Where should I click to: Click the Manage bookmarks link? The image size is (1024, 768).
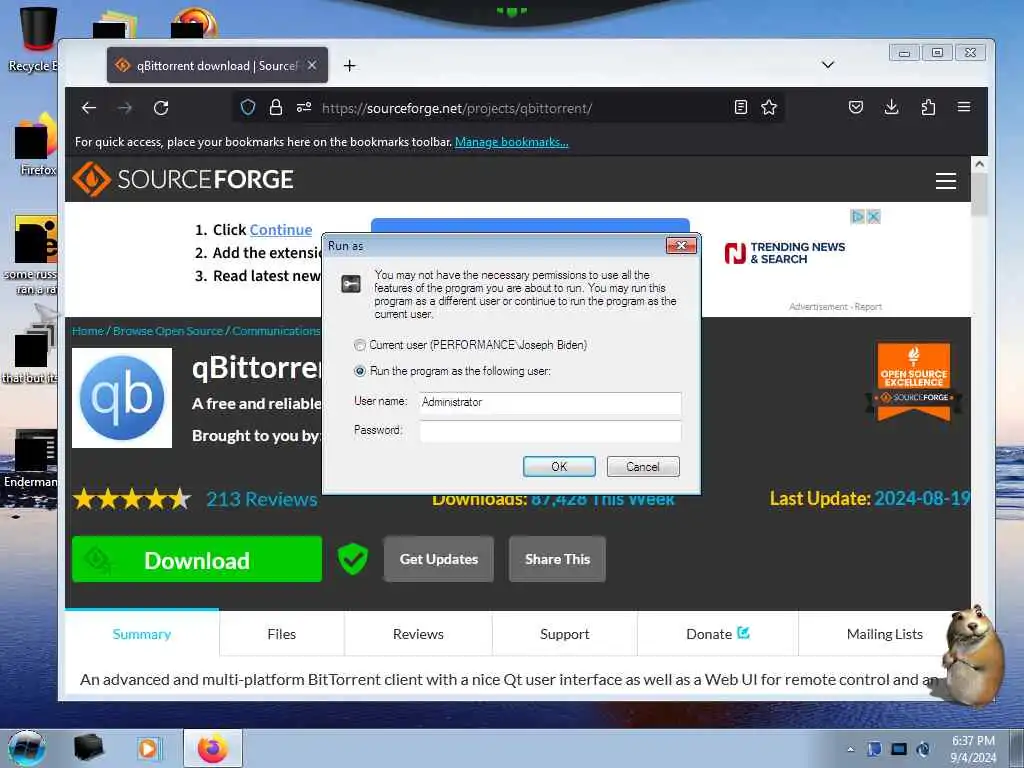click(511, 142)
